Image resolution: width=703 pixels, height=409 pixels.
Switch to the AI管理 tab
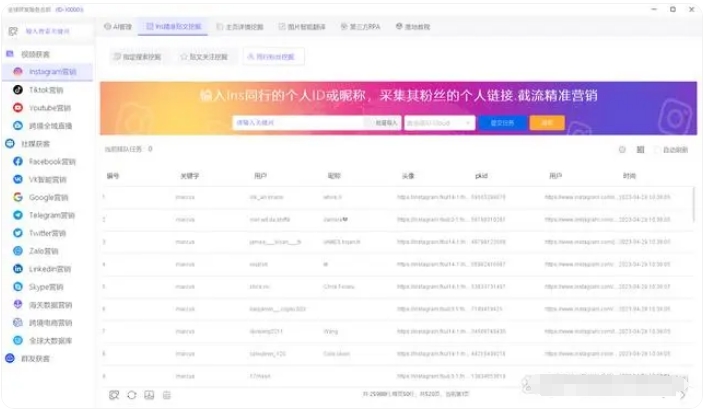tap(118, 27)
